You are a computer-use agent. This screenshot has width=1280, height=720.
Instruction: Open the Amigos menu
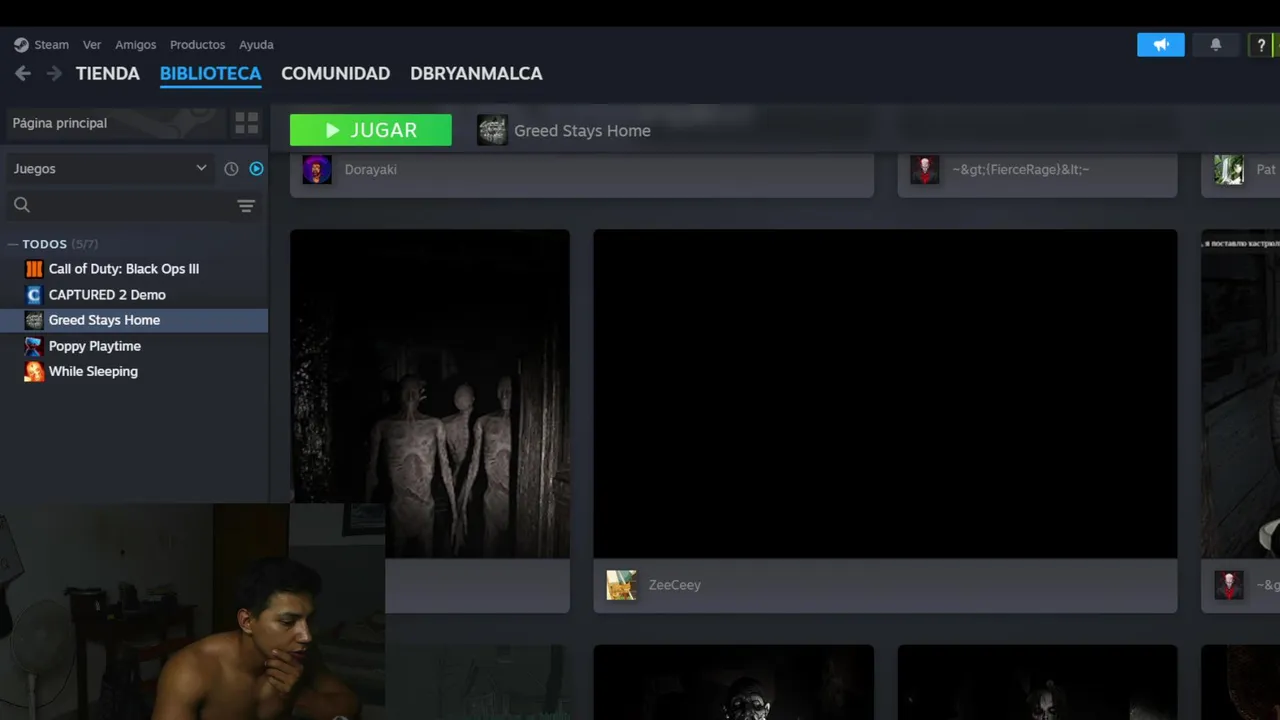(135, 45)
